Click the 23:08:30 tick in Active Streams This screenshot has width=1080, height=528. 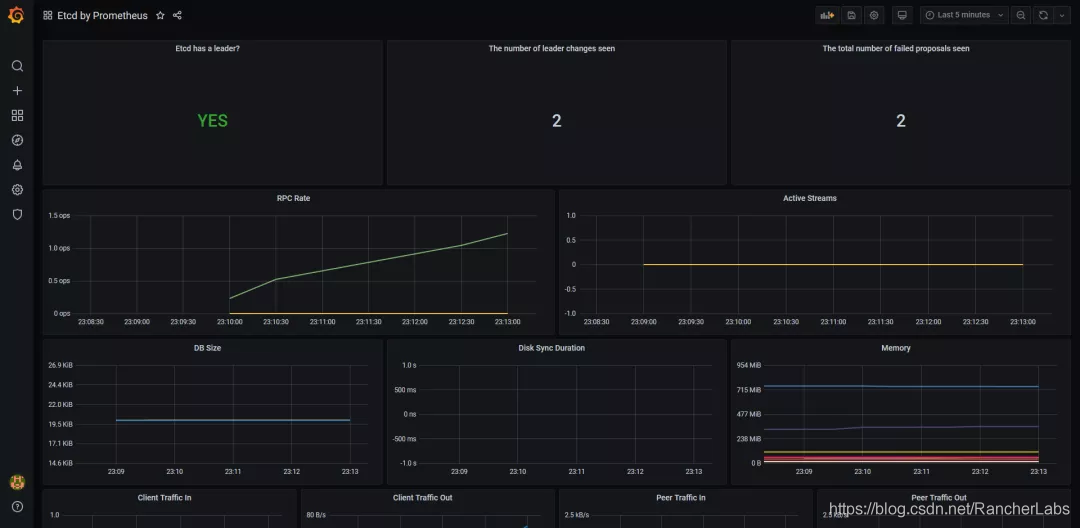(x=596, y=321)
